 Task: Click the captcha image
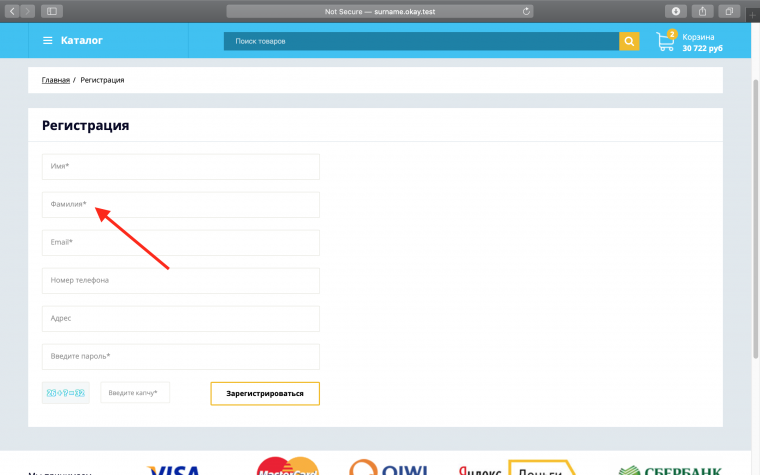coord(66,393)
